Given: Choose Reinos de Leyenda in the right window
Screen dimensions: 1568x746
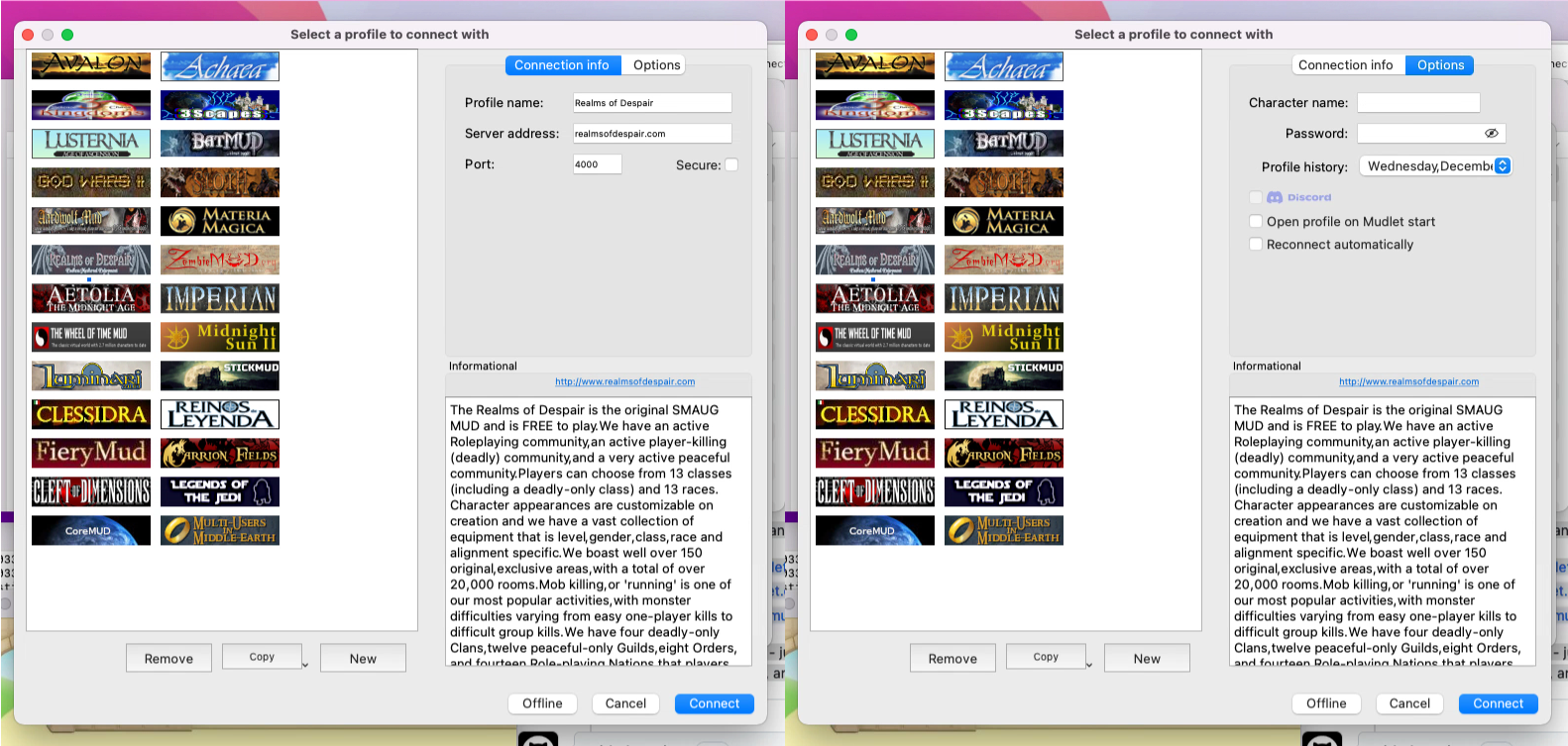Looking at the screenshot, I should pos(1004,414).
